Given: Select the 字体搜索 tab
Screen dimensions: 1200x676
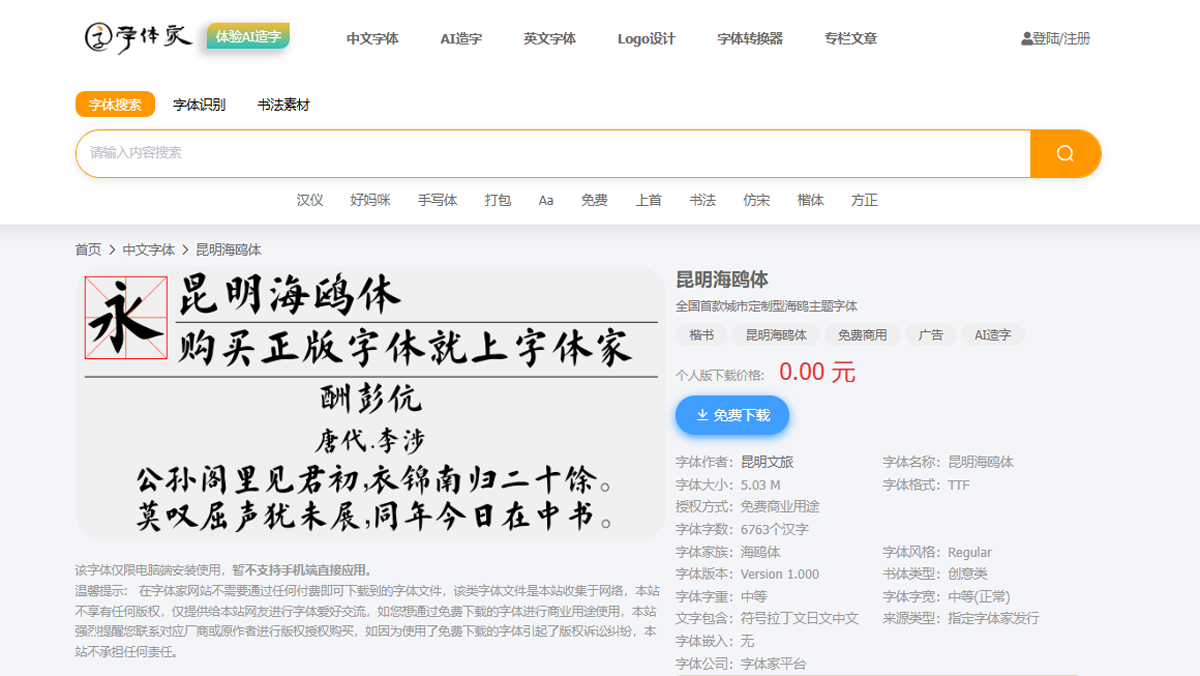Looking at the screenshot, I should pyautogui.click(x=115, y=104).
